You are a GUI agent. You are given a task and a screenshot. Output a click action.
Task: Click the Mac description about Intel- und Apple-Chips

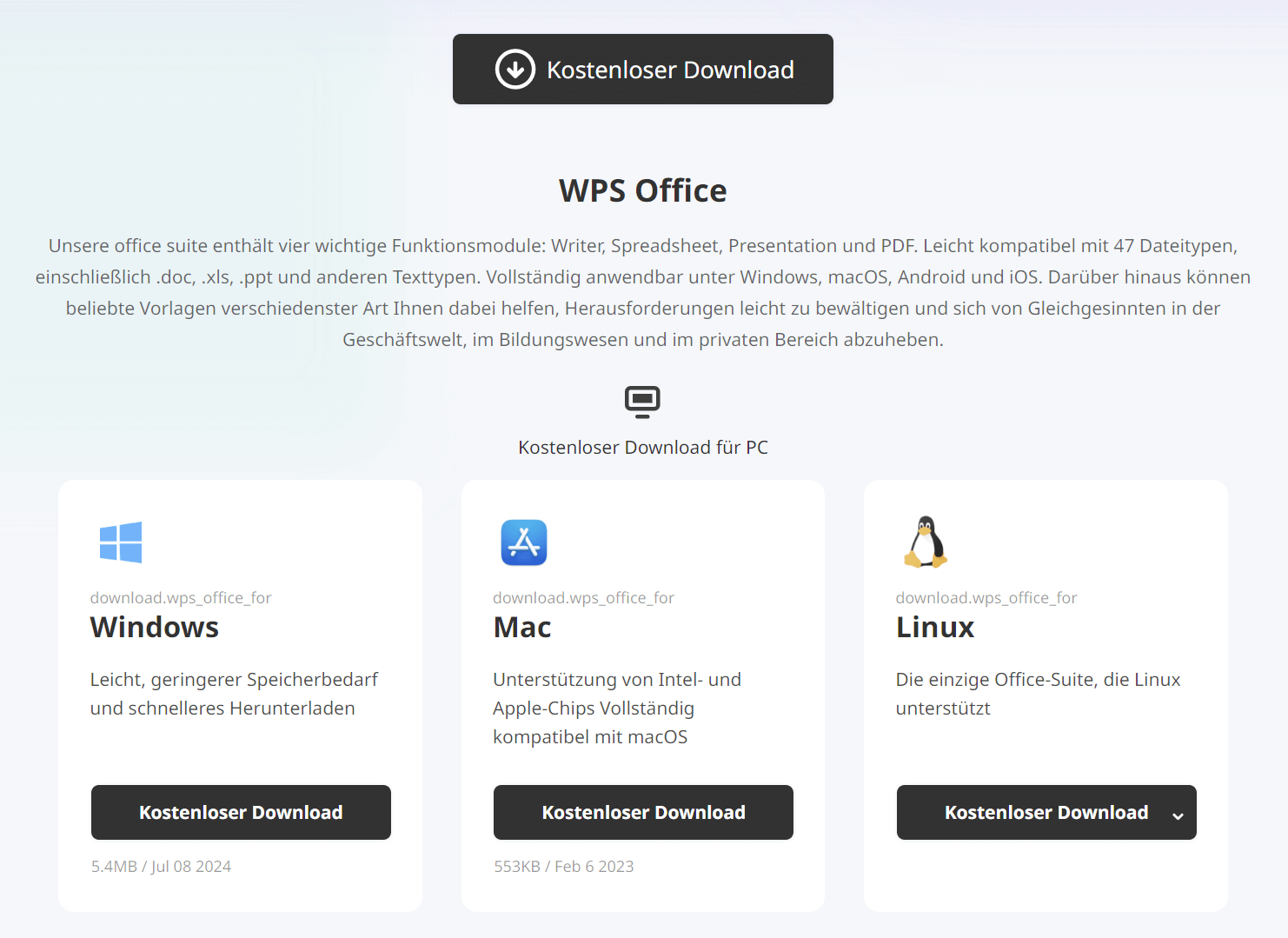click(617, 708)
